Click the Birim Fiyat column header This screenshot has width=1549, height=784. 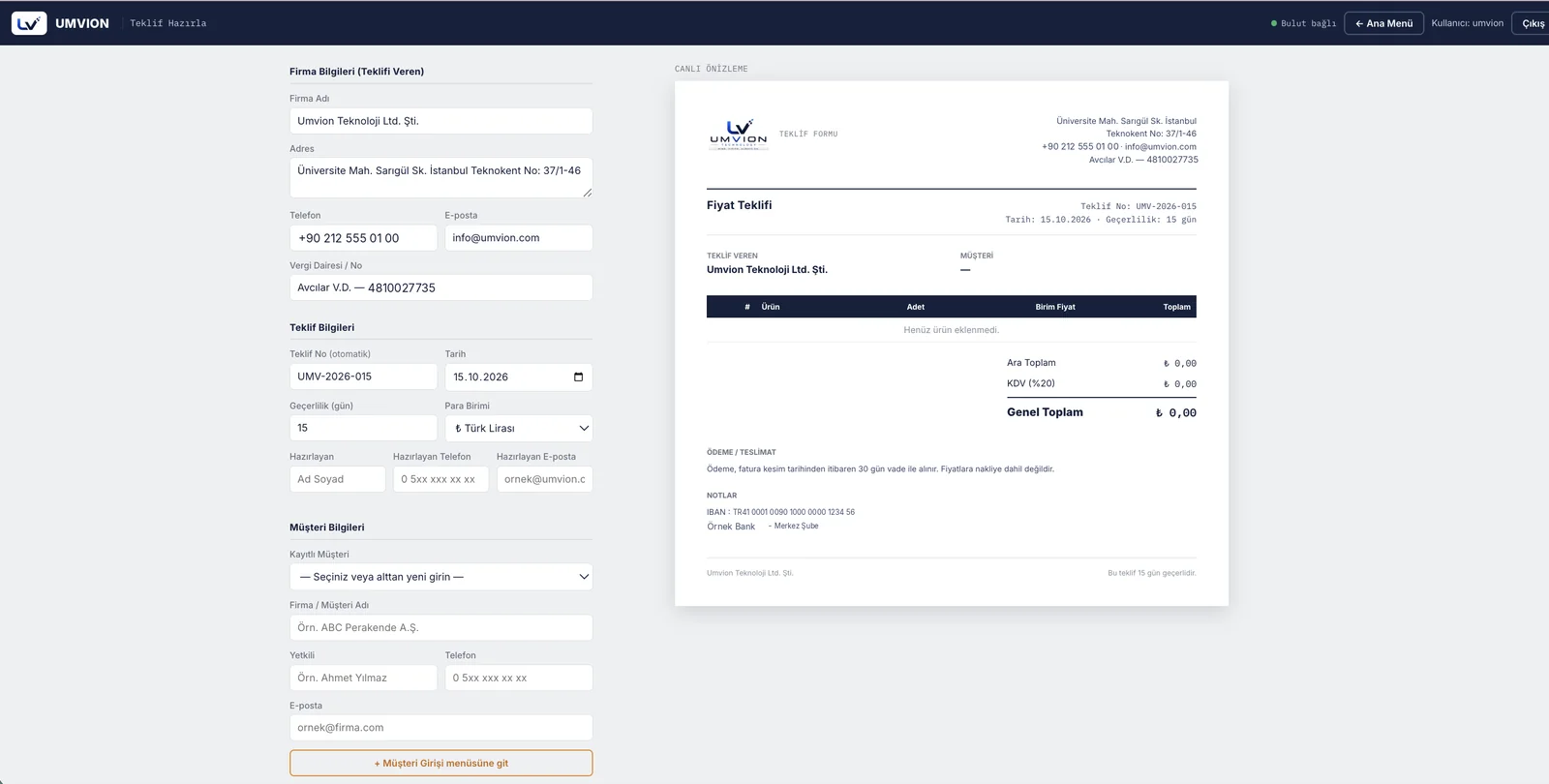coord(1055,307)
